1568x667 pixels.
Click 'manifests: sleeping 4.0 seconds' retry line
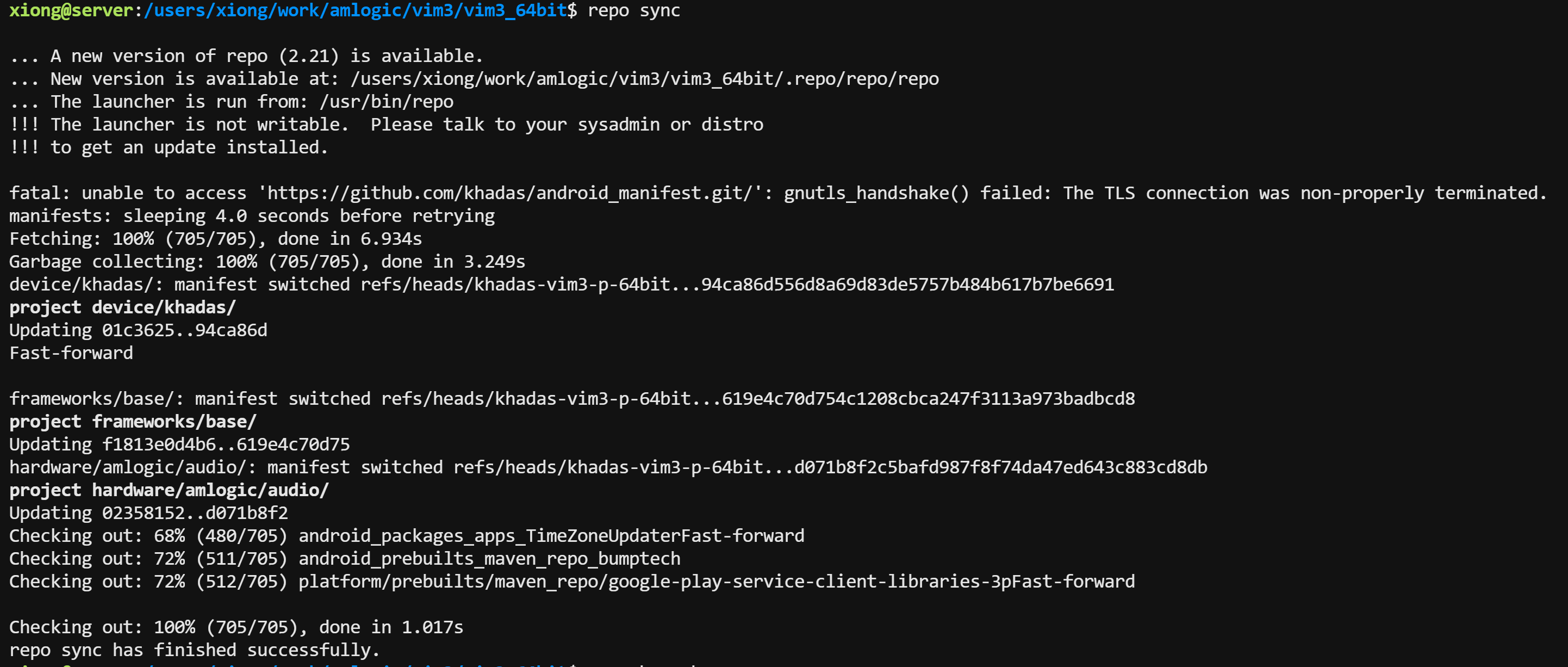[x=252, y=216]
